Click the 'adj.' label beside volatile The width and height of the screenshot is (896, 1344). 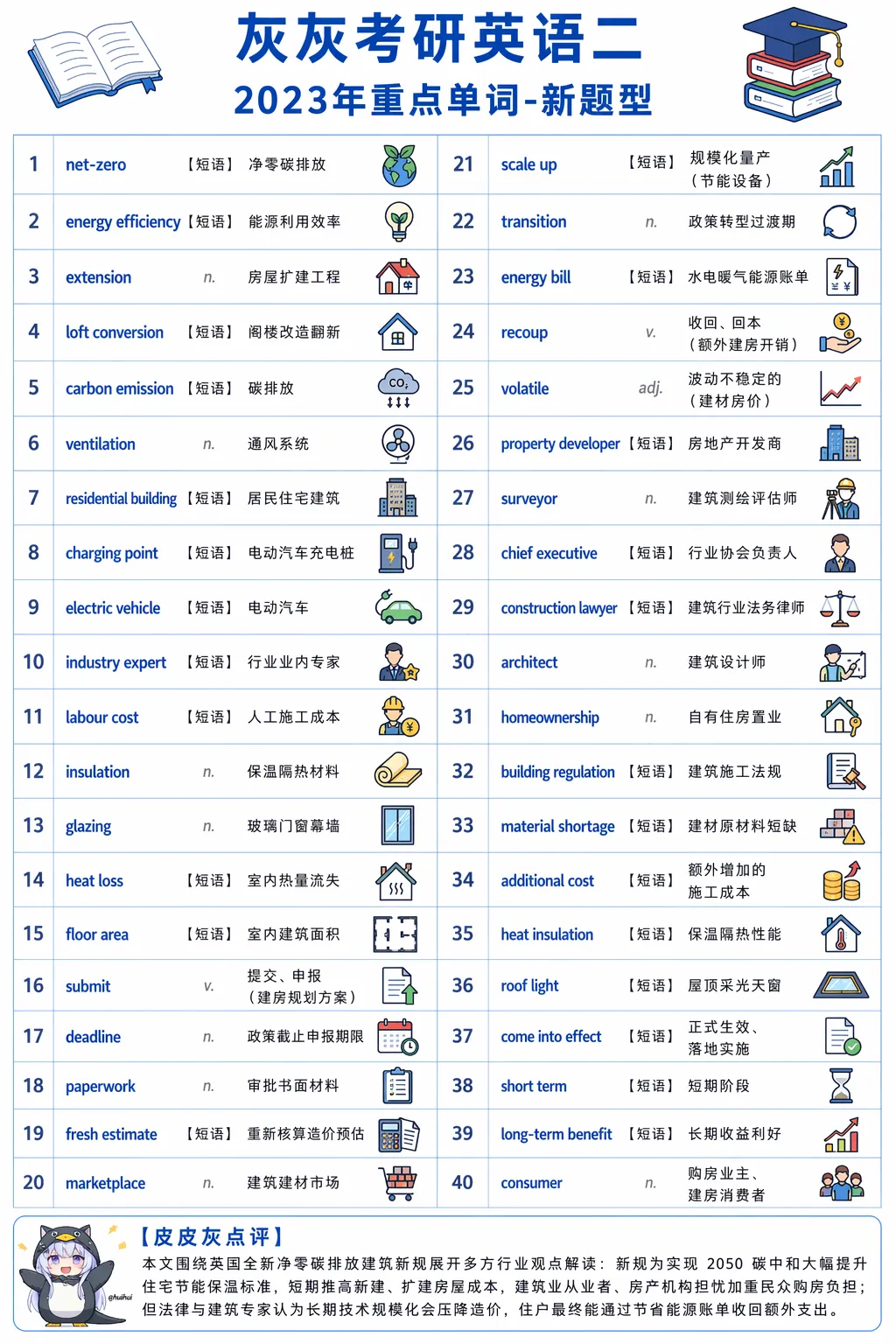(650, 388)
